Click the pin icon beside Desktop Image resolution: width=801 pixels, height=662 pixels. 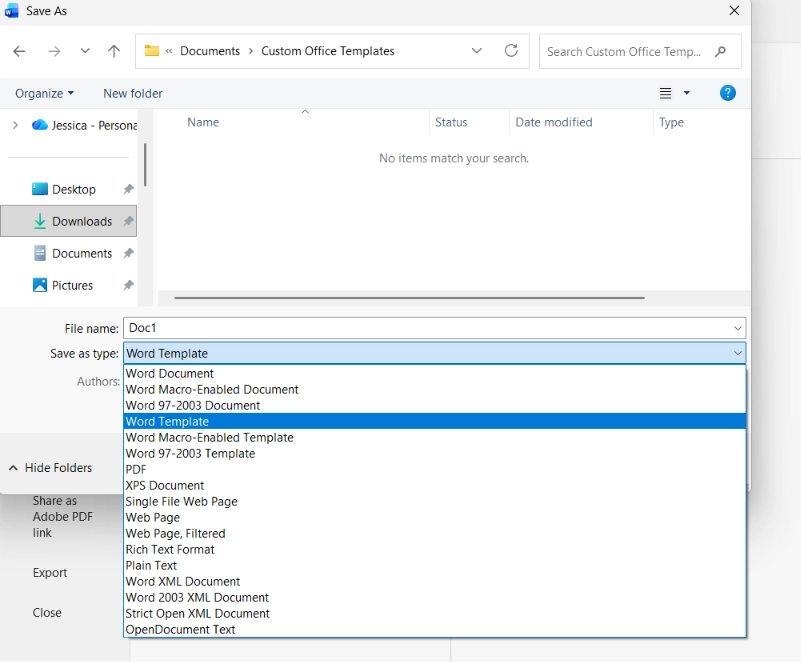[128, 190]
